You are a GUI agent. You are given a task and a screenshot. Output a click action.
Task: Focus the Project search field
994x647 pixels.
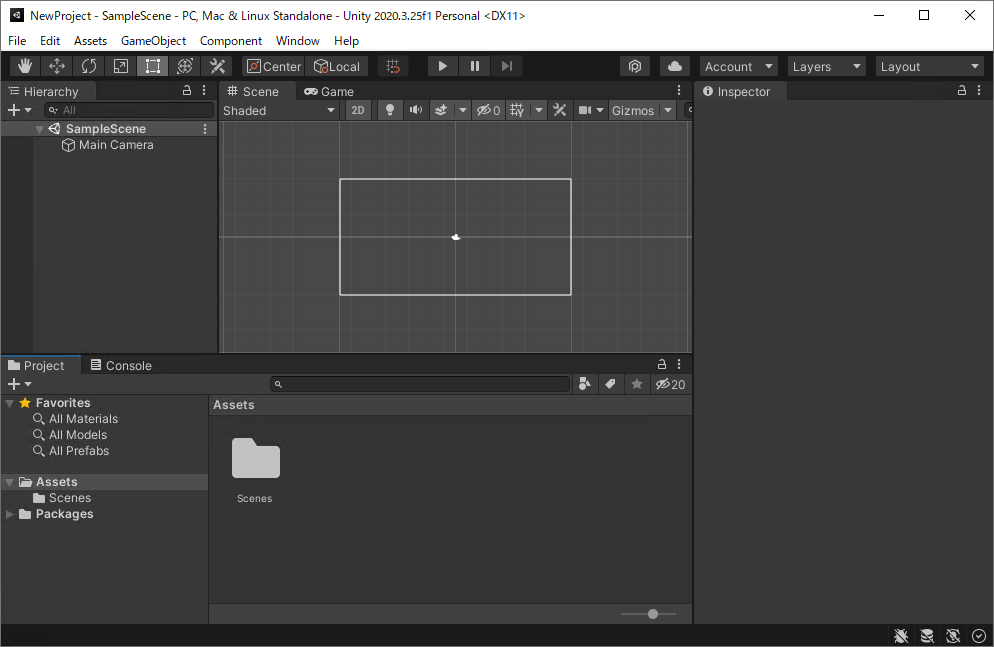(x=421, y=384)
